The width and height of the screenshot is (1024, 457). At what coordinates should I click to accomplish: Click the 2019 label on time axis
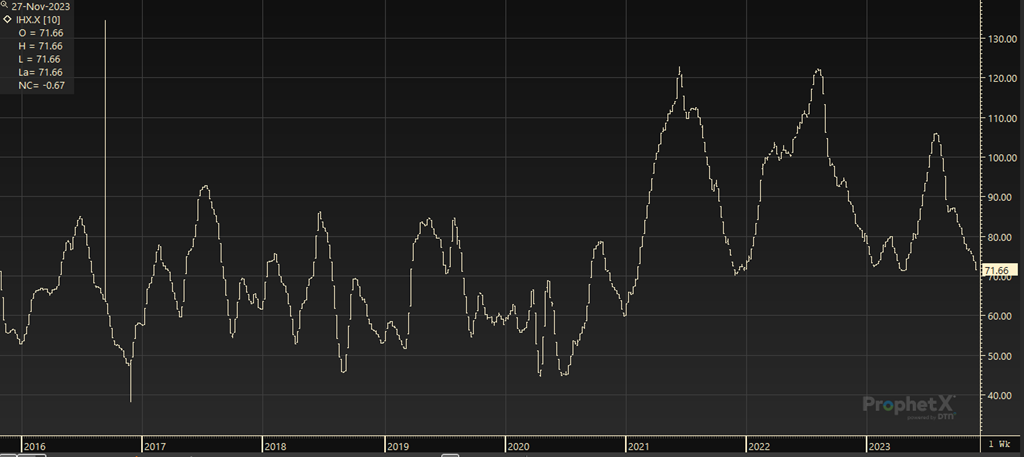[397, 446]
